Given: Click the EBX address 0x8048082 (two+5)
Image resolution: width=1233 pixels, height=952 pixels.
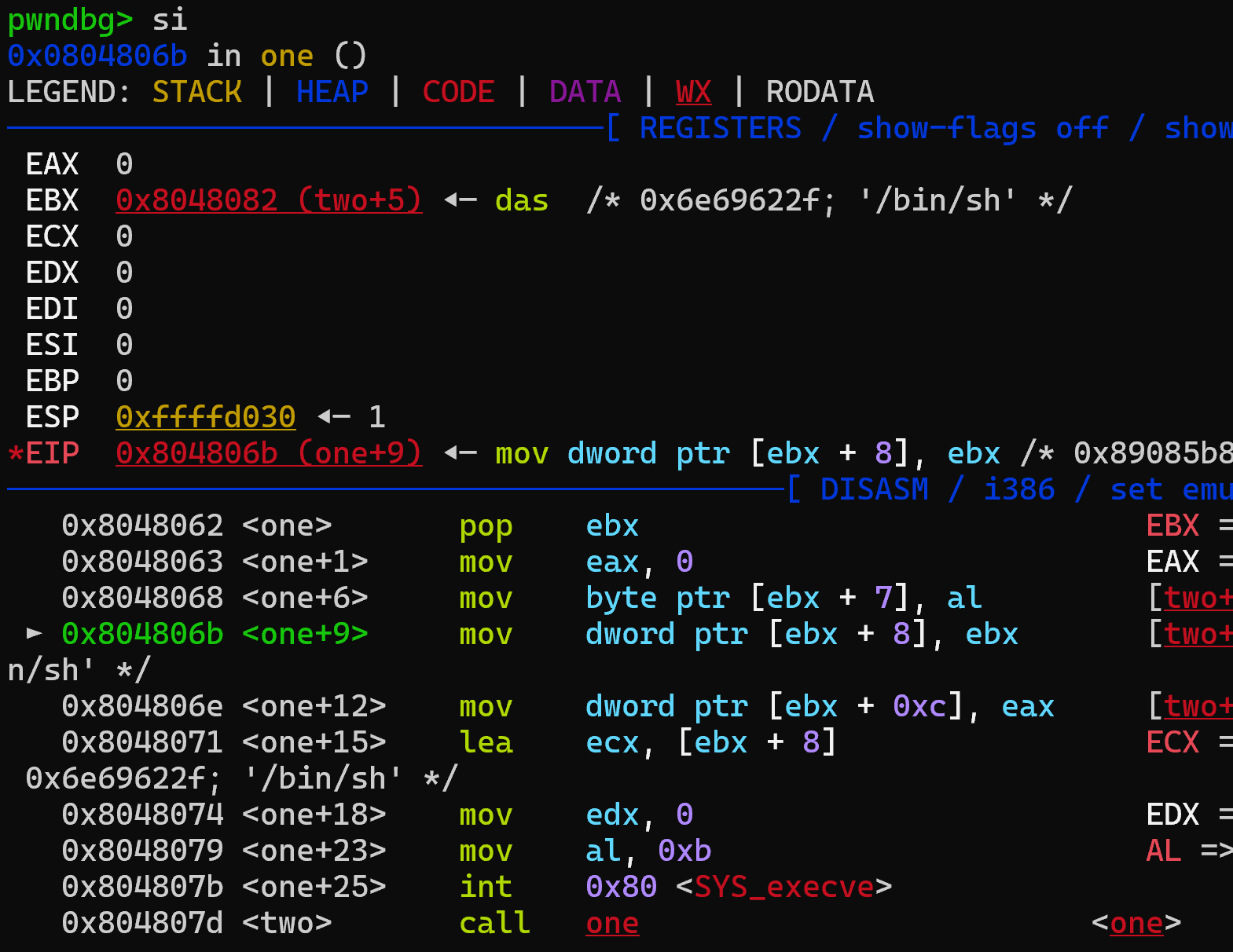Looking at the screenshot, I should [269, 200].
